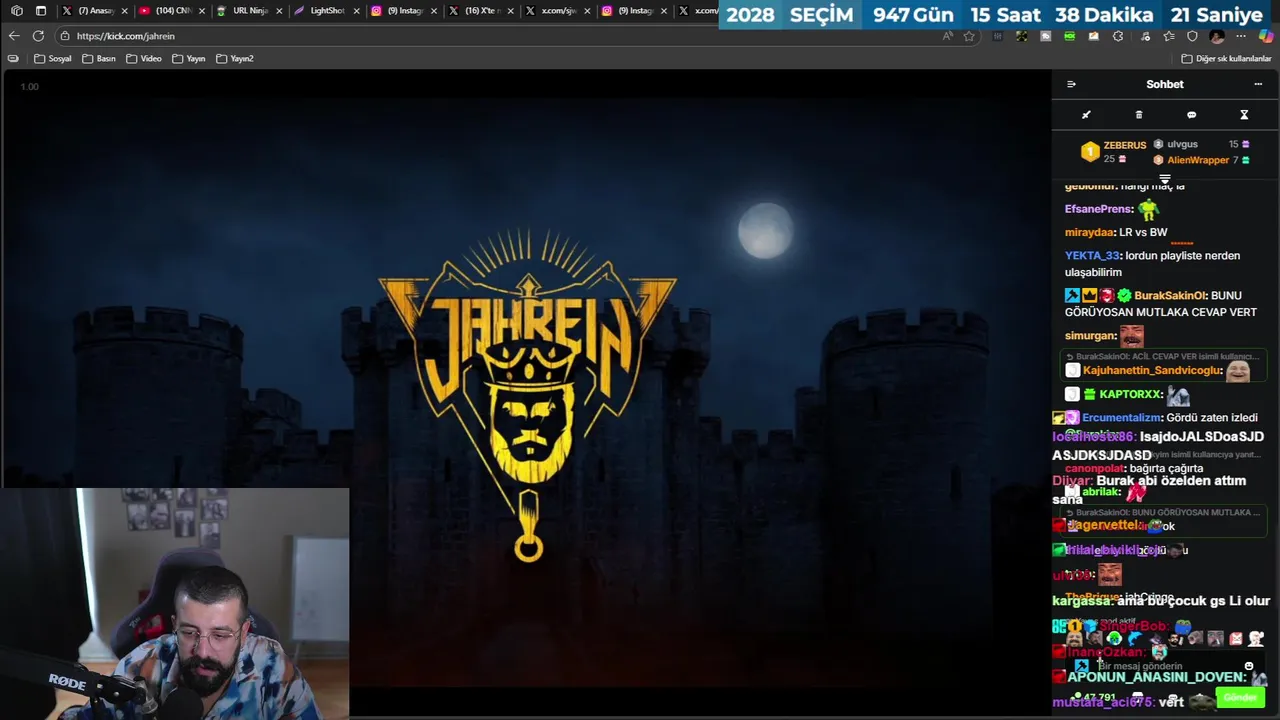Screen dimensions: 1280x720
Task: Open the favorites list star icon in toolbar
Action: tap(1168, 36)
